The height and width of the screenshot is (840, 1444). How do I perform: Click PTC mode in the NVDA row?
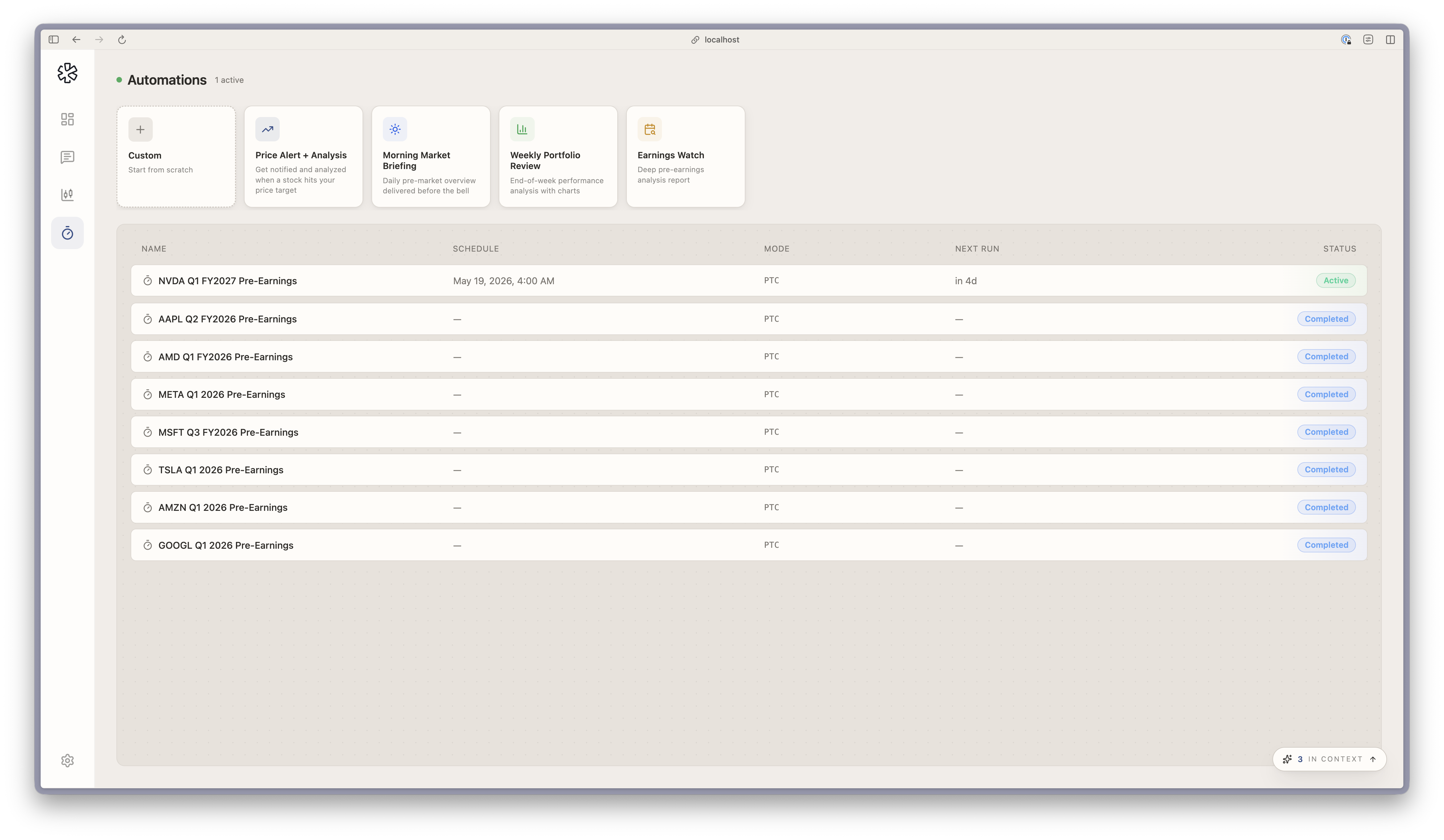pyautogui.click(x=771, y=281)
